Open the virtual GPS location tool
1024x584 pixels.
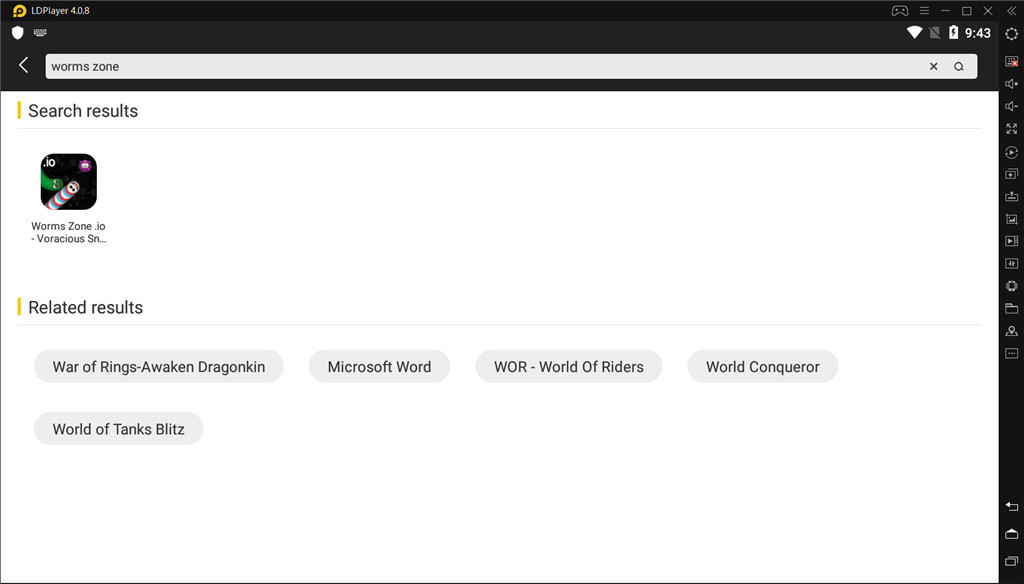[1011, 331]
